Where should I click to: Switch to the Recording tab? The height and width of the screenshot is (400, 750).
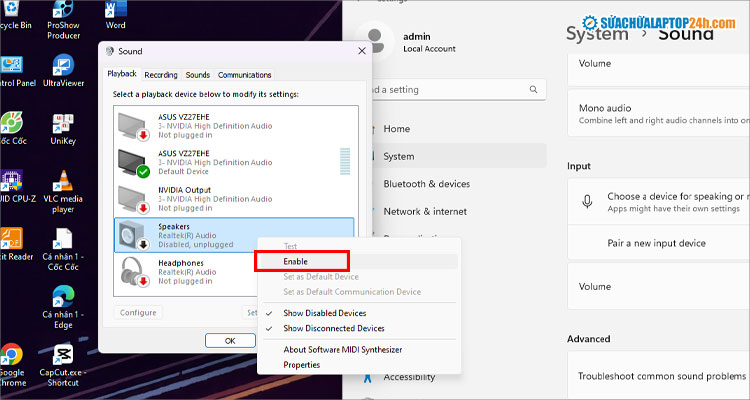[x=161, y=75]
